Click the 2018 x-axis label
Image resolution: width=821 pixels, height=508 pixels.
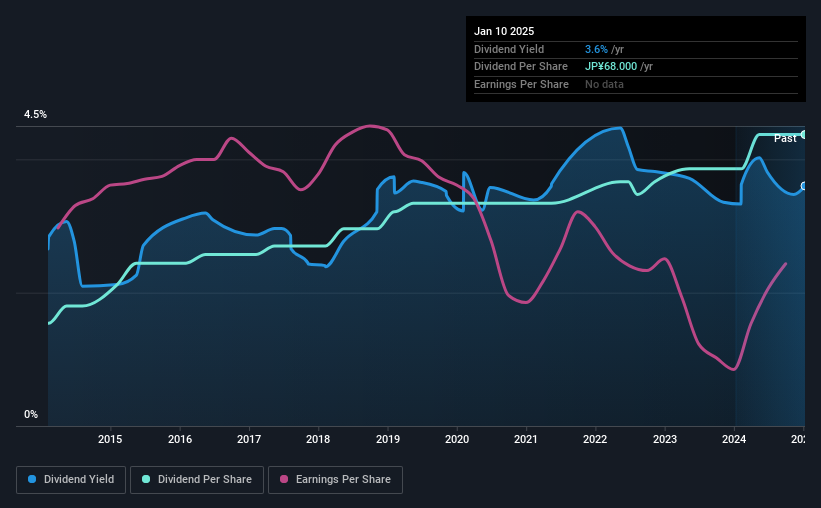pos(318,439)
